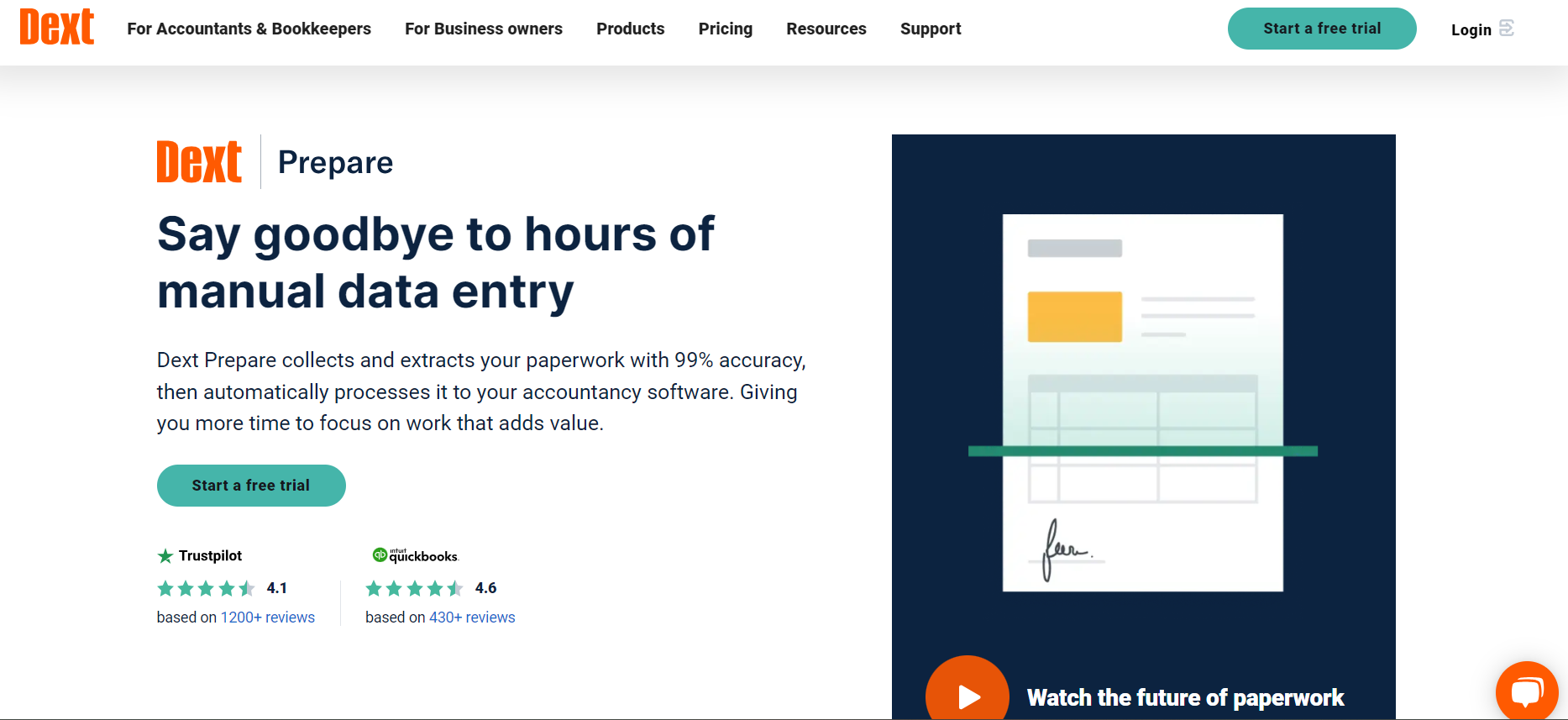Image resolution: width=1568 pixels, height=720 pixels.
Task: Click the QuickBooks logo
Action: (x=416, y=555)
